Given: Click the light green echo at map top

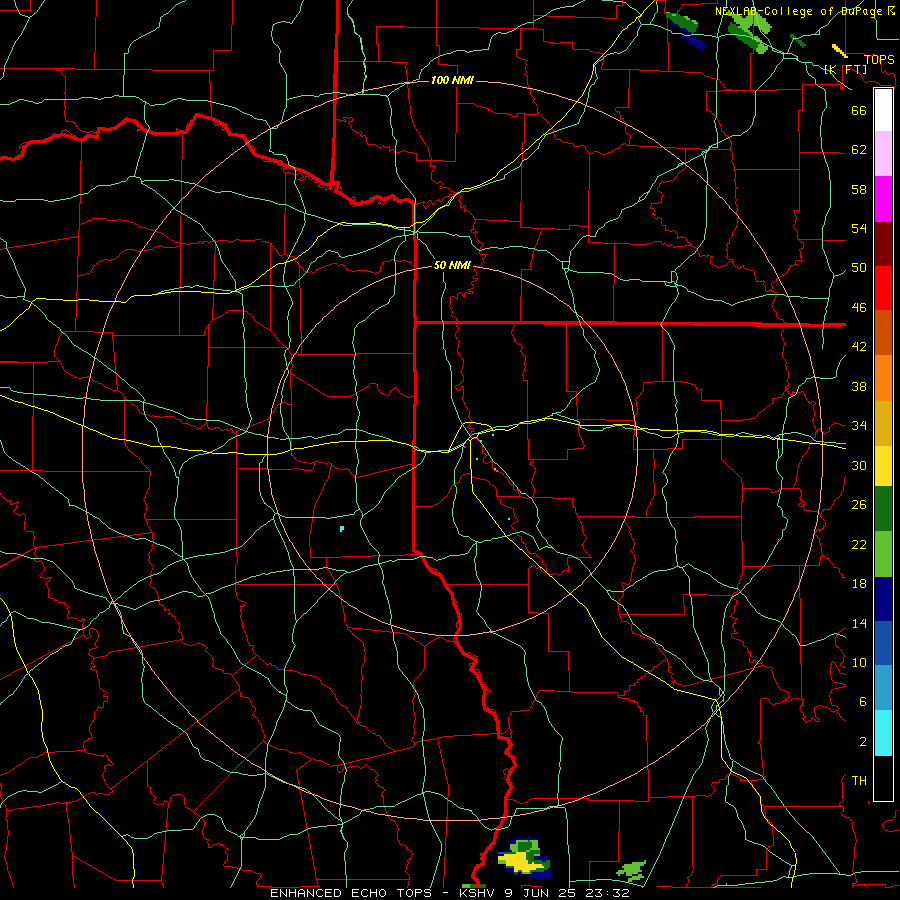Looking at the screenshot, I should coord(750,31).
